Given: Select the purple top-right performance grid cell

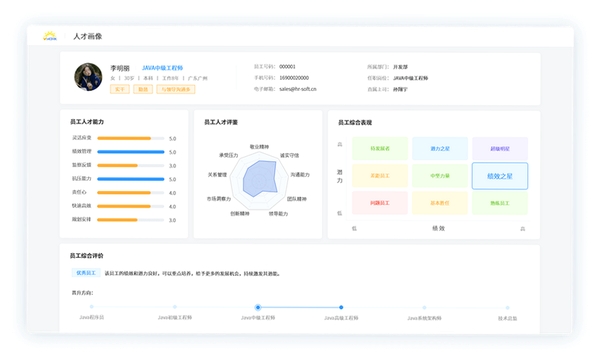Looking at the screenshot, I should (x=500, y=148).
